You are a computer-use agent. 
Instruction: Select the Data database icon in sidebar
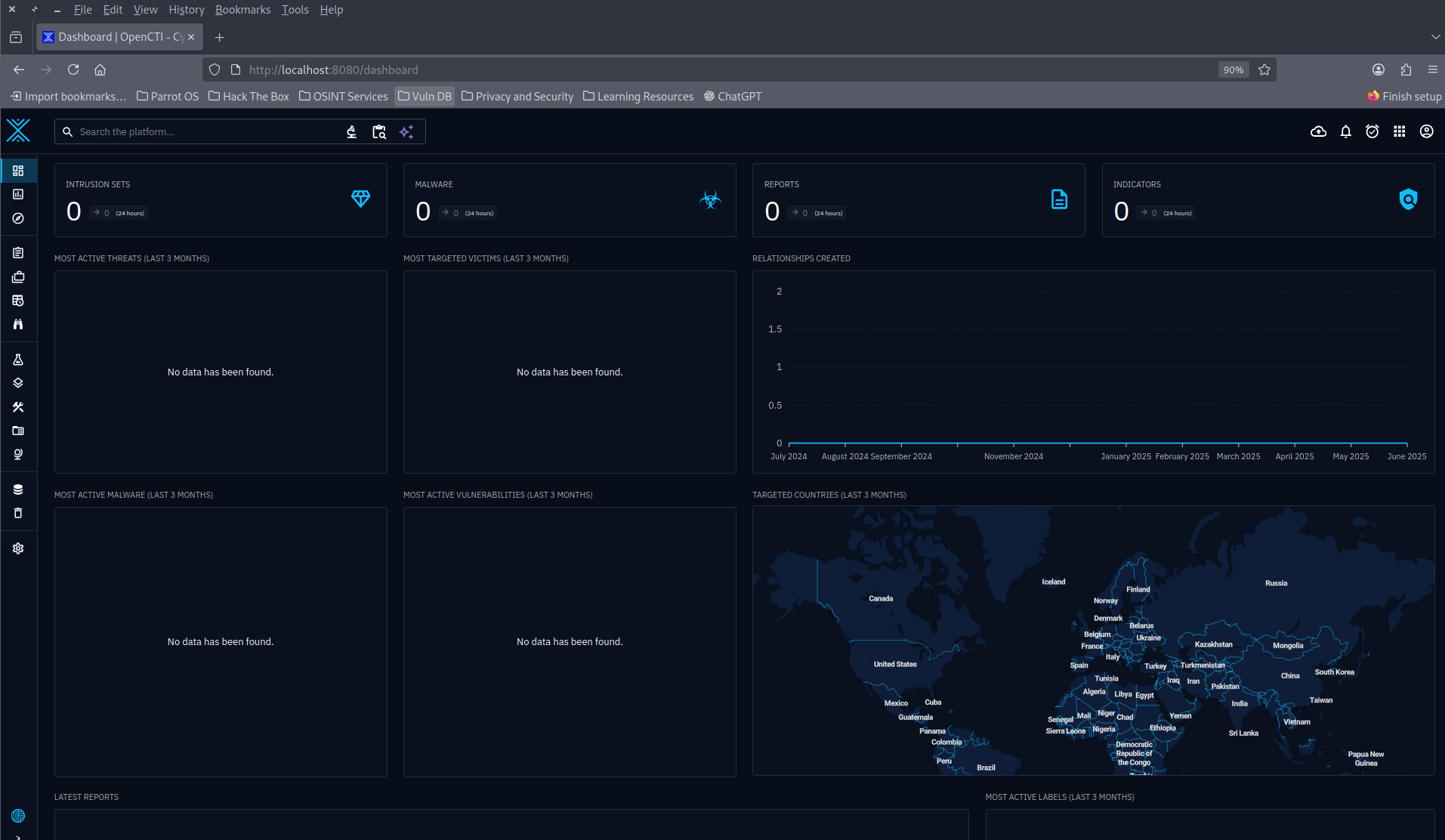(x=18, y=489)
